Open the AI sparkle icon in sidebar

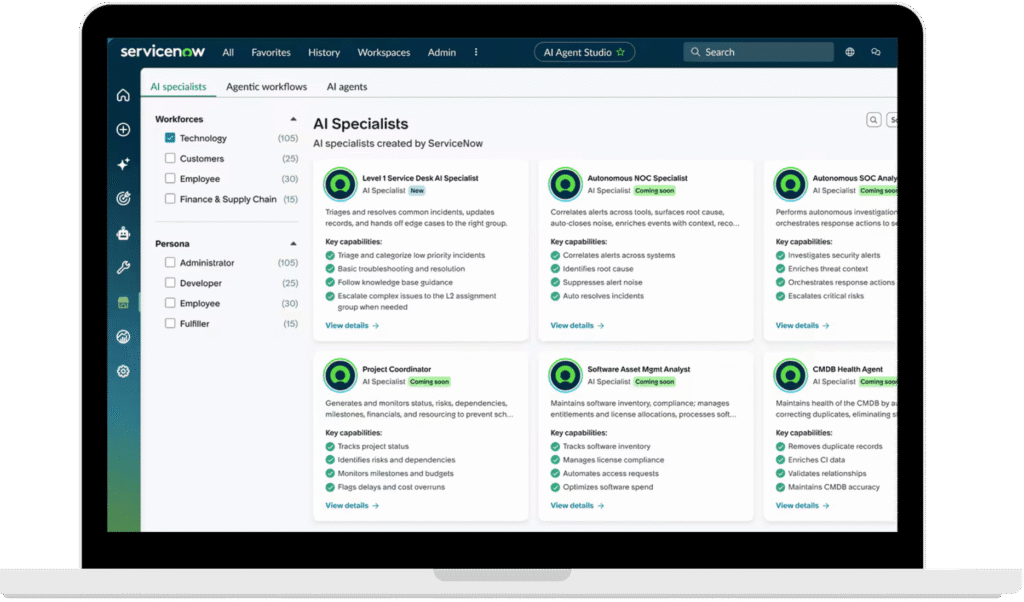(123, 164)
